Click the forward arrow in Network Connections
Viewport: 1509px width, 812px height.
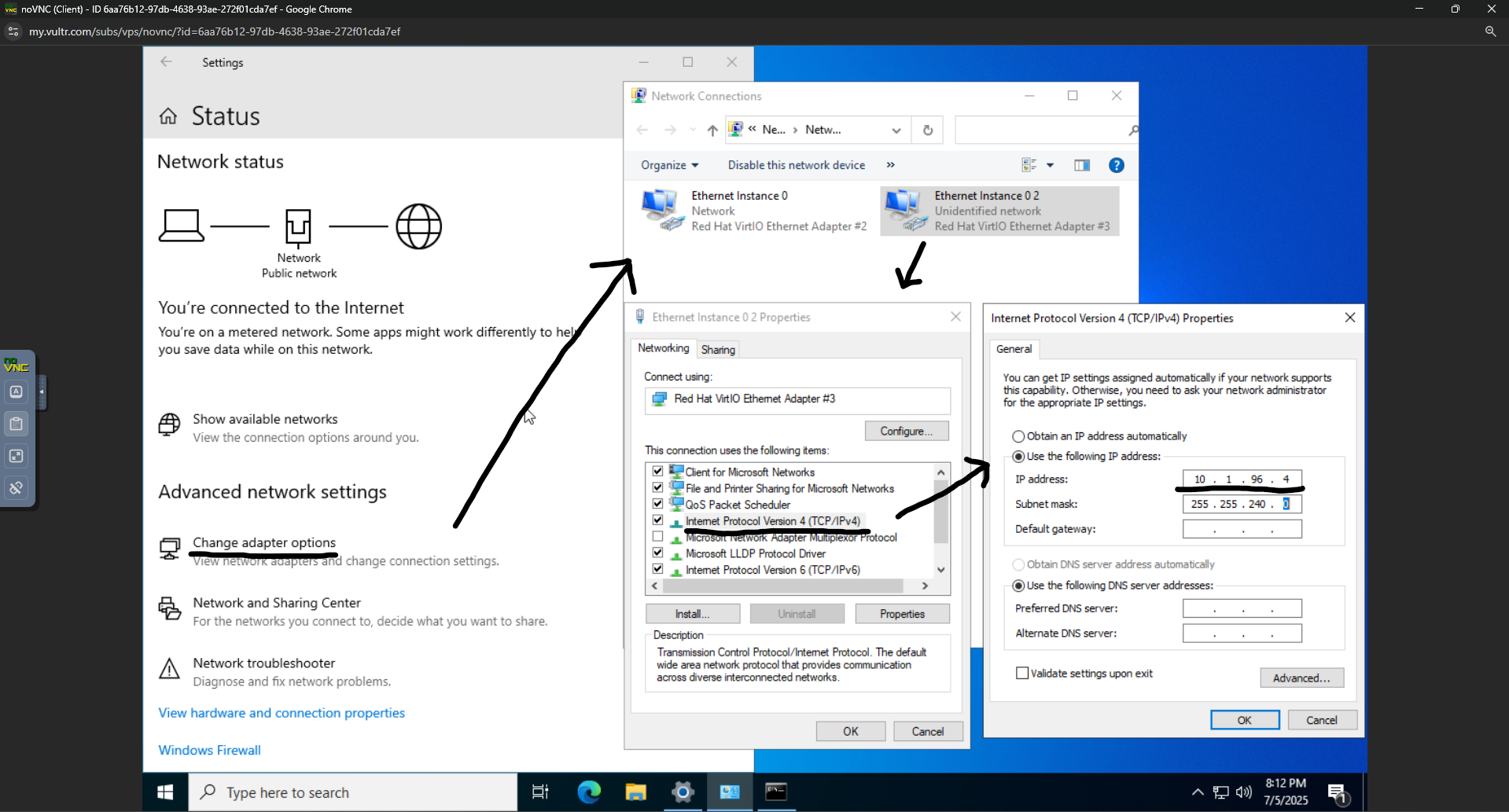(670, 130)
